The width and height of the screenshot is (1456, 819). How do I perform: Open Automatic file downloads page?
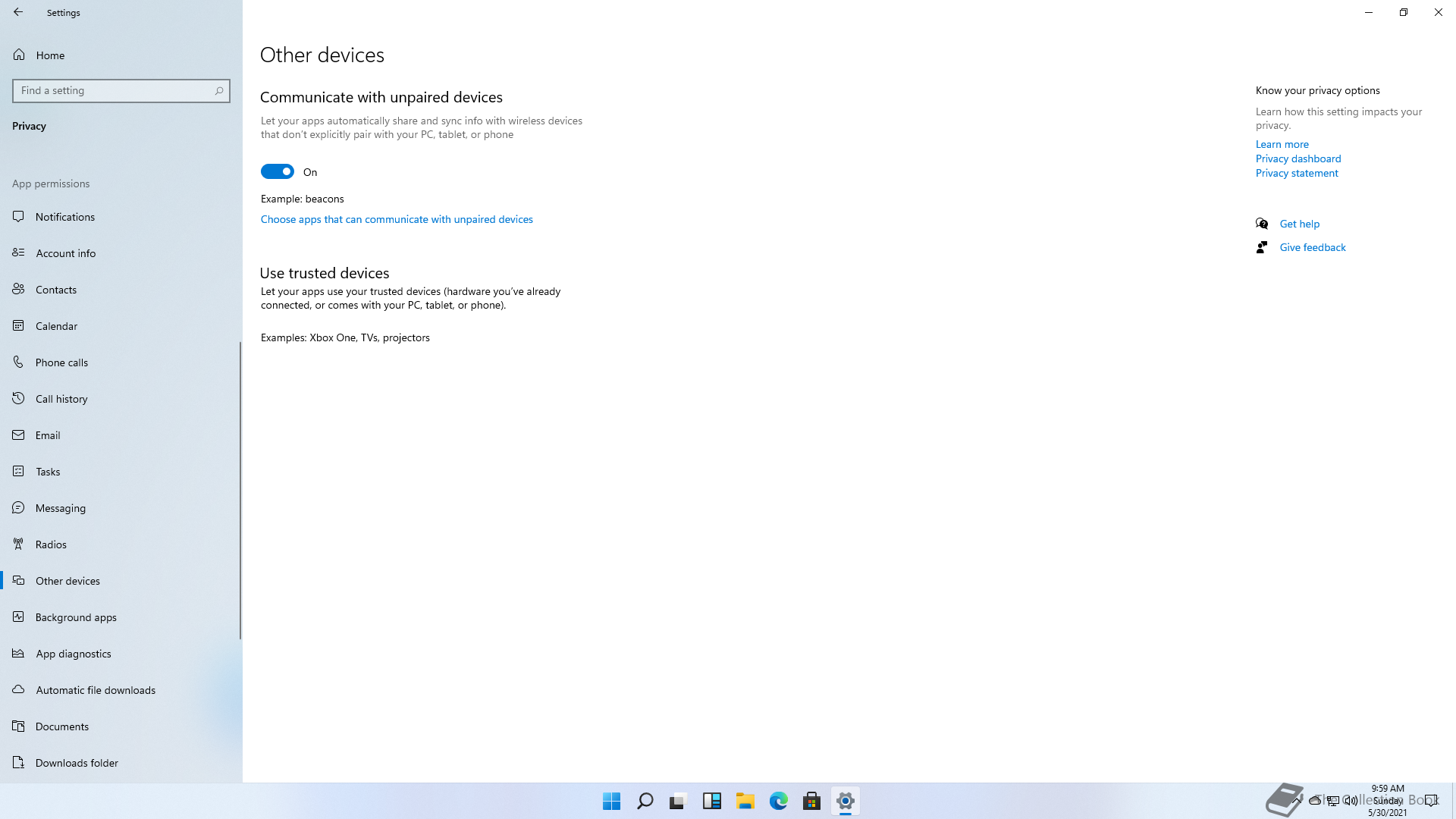coord(96,690)
